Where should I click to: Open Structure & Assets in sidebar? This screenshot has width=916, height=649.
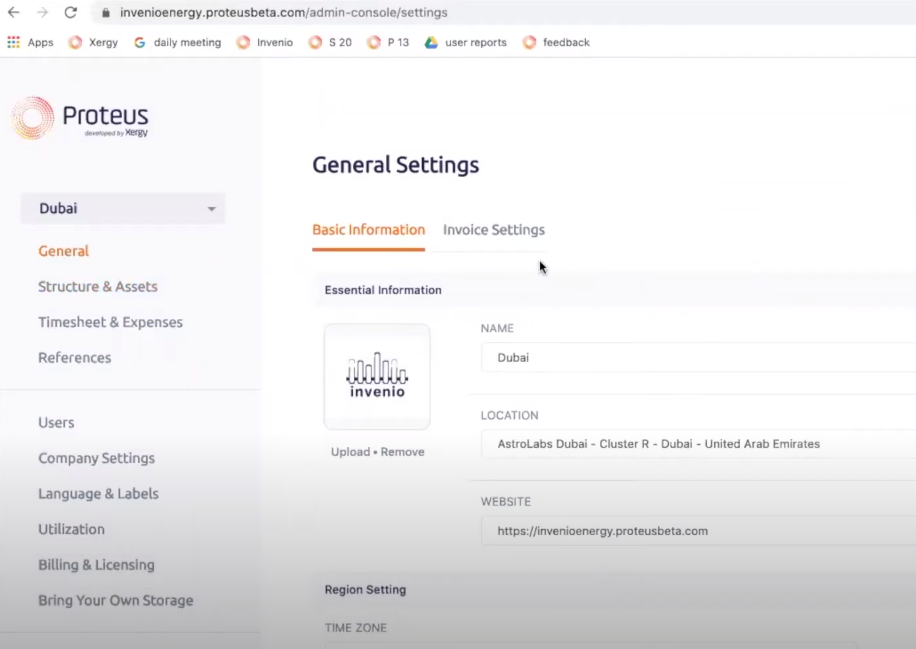[x=98, y=286]
